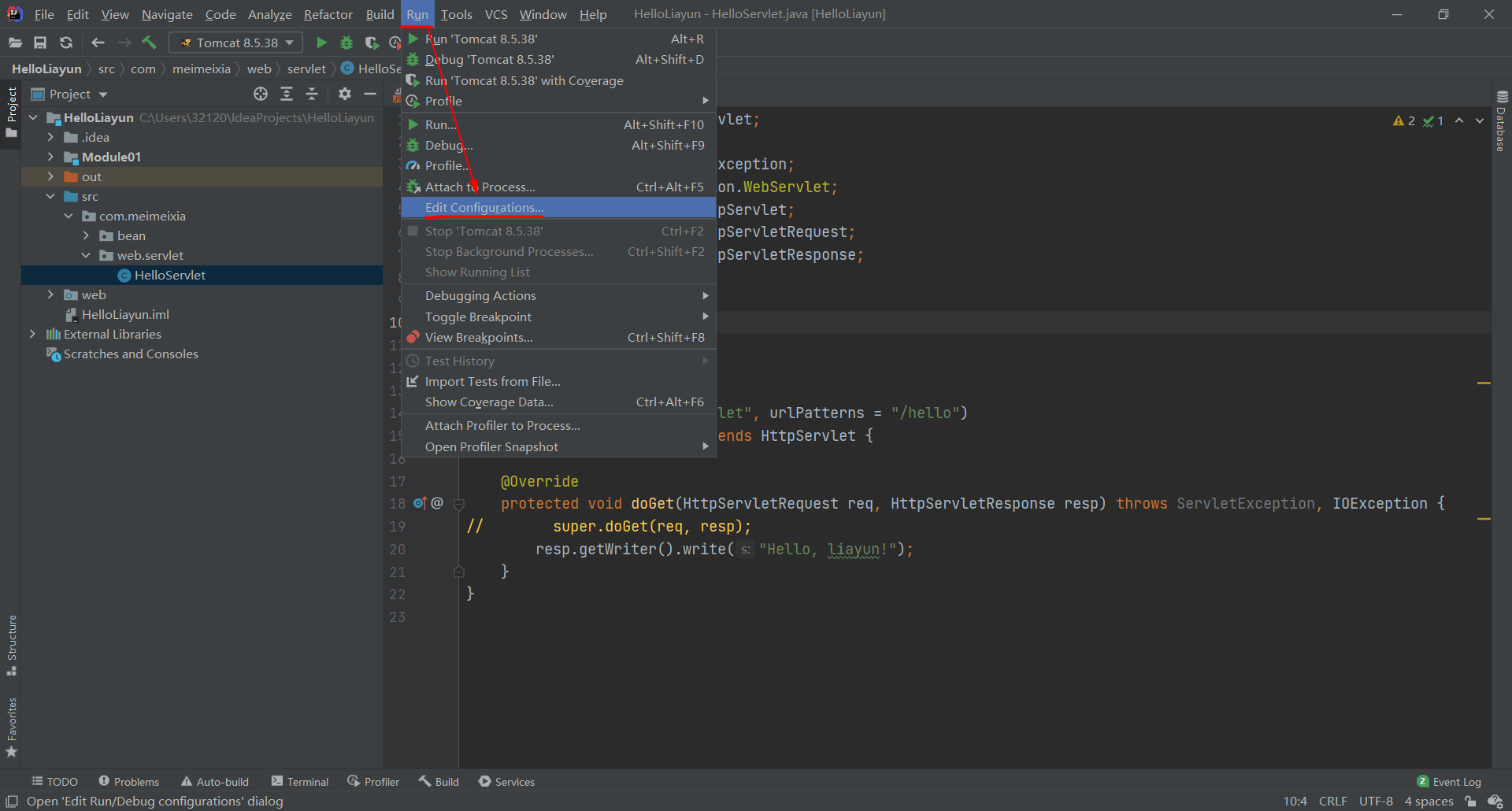Open the Profiler tool window tab
Viewport: 1512px width, 811px height.
pyautogui.click(x=373, y=781)
